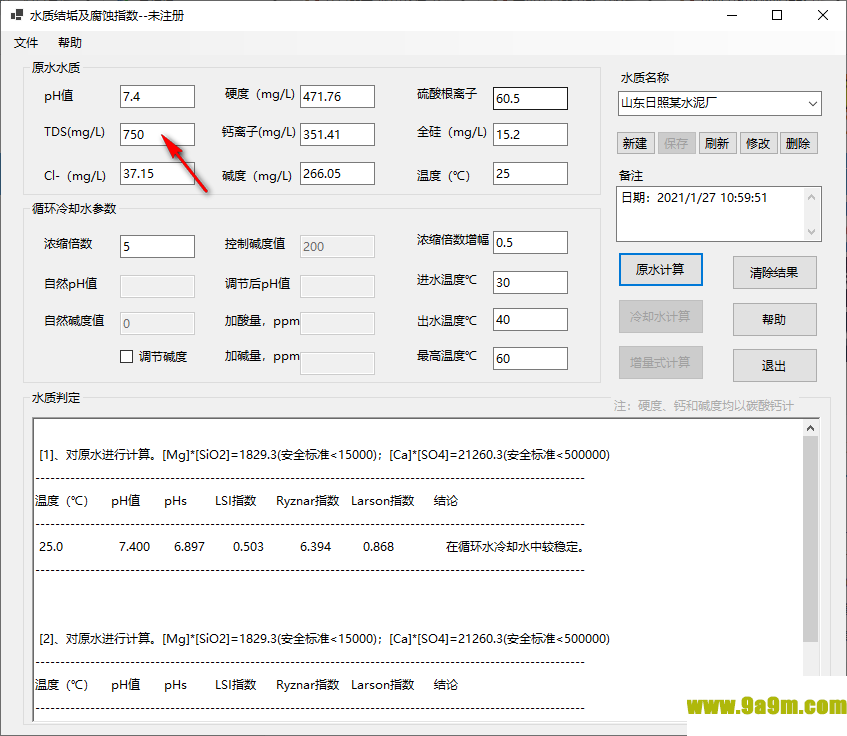The width and height of the screenshot is (847, 736).
Task: Tick the 调节碱度 checkbox
Action: [x=126, y=356]
